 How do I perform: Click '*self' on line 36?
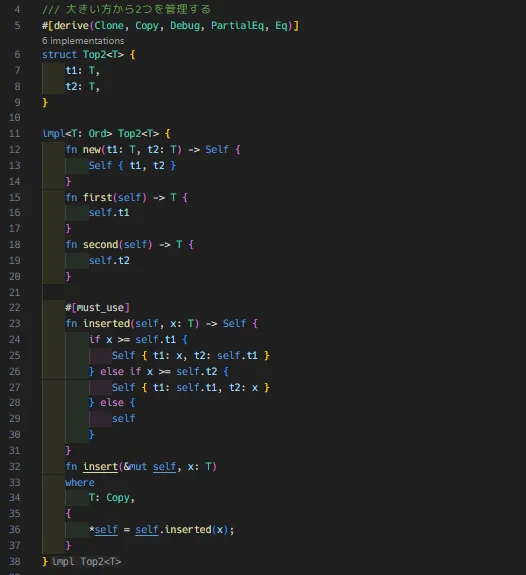tap(103, 530)
